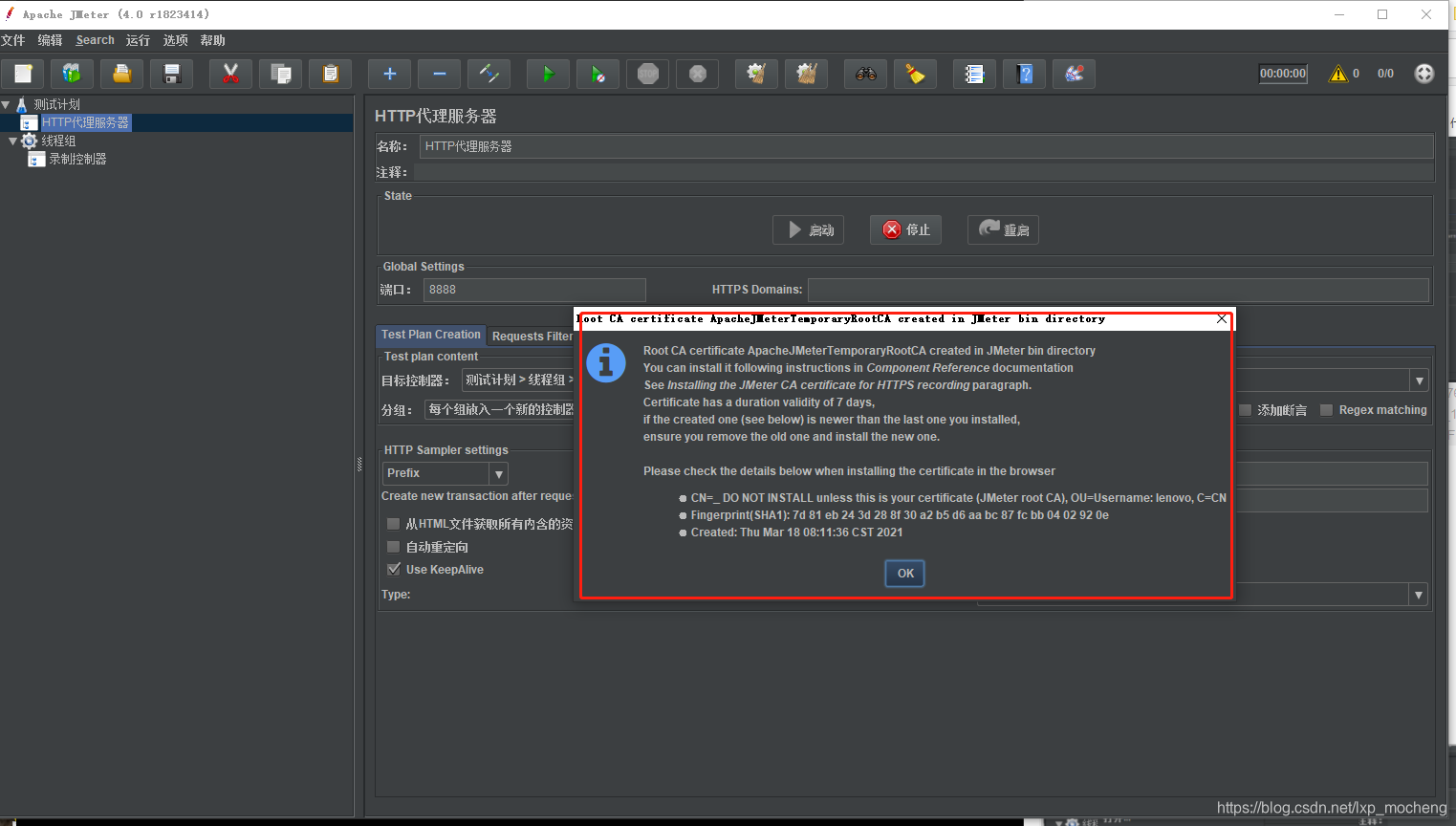Screen dimensions: 1456x826
Task: Switch to Requests Filtering tab
Action: (x=532, y=337)
